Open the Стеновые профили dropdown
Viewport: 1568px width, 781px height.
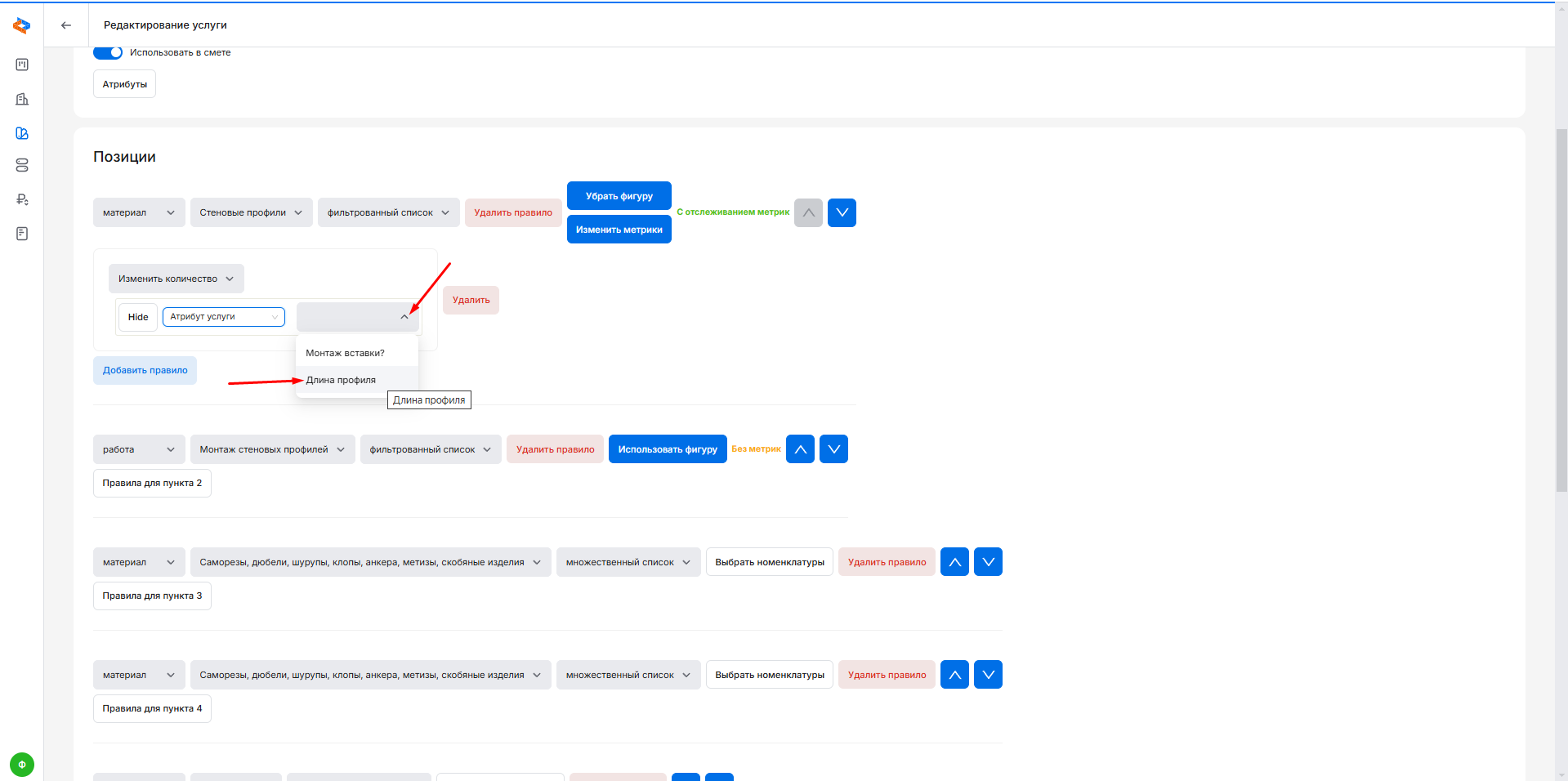[x=251, y=212]
